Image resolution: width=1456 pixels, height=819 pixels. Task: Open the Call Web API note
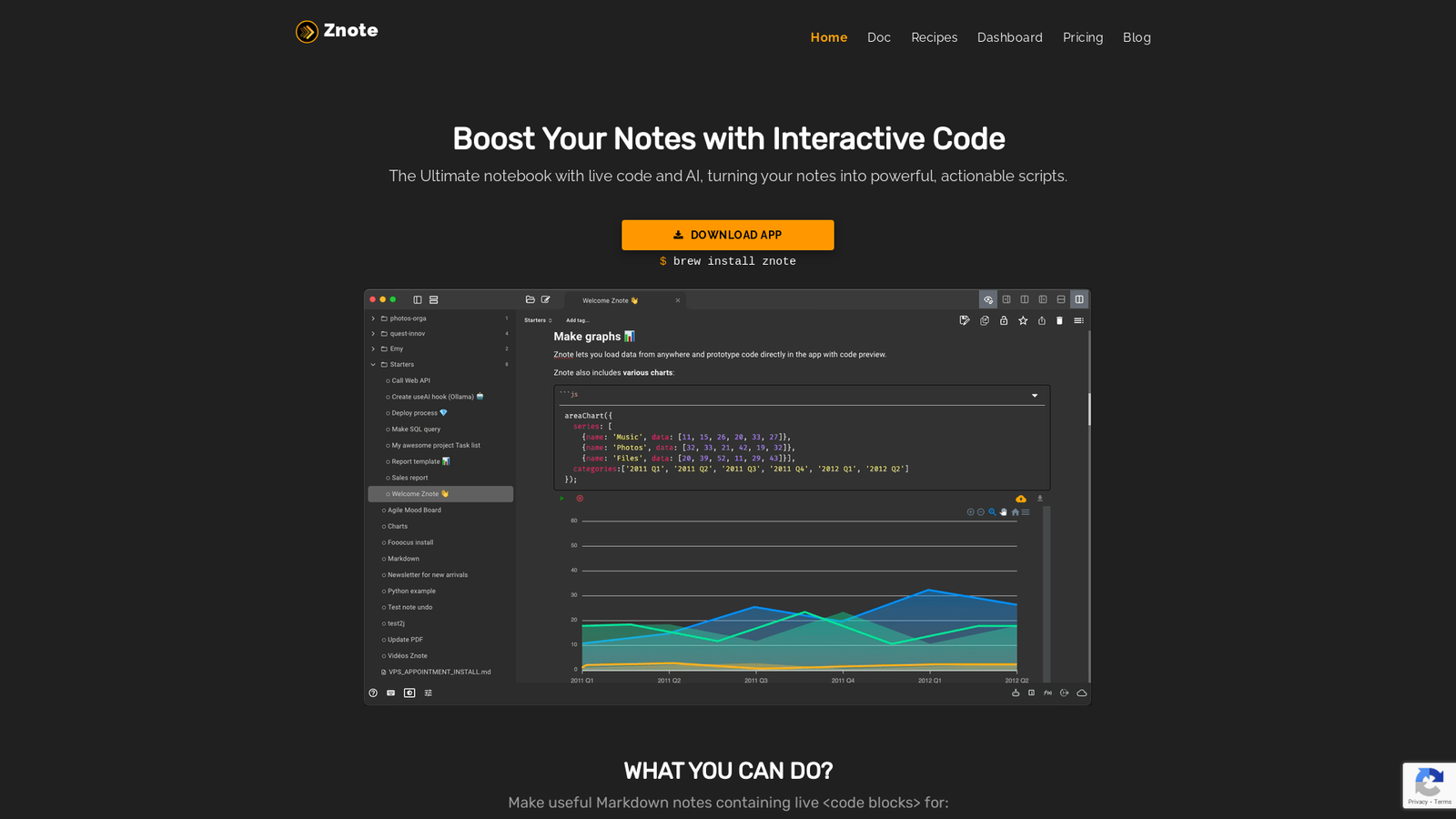point(411,380)
